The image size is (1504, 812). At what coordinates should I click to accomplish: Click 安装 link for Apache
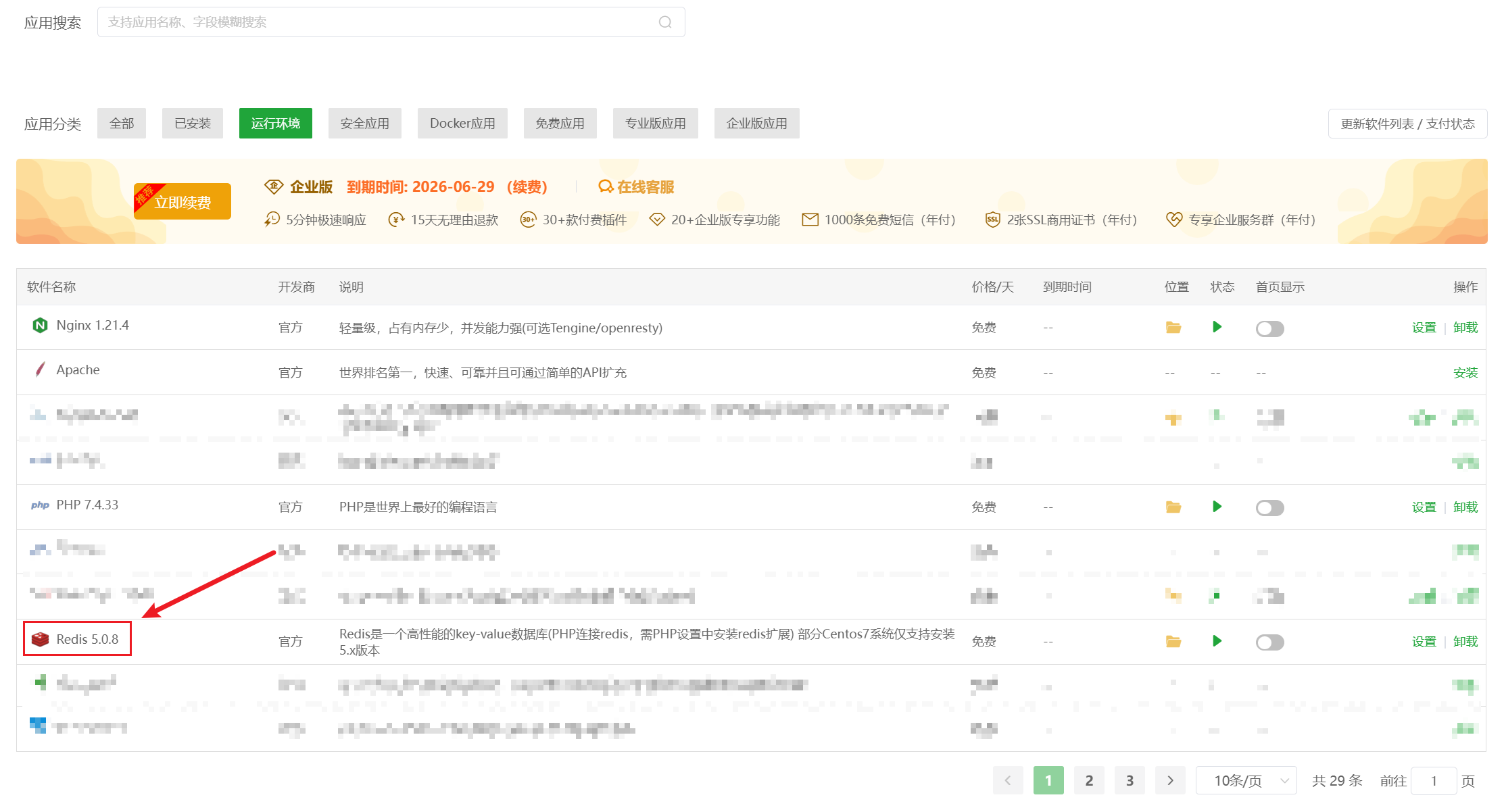[x=1465, y=373]
